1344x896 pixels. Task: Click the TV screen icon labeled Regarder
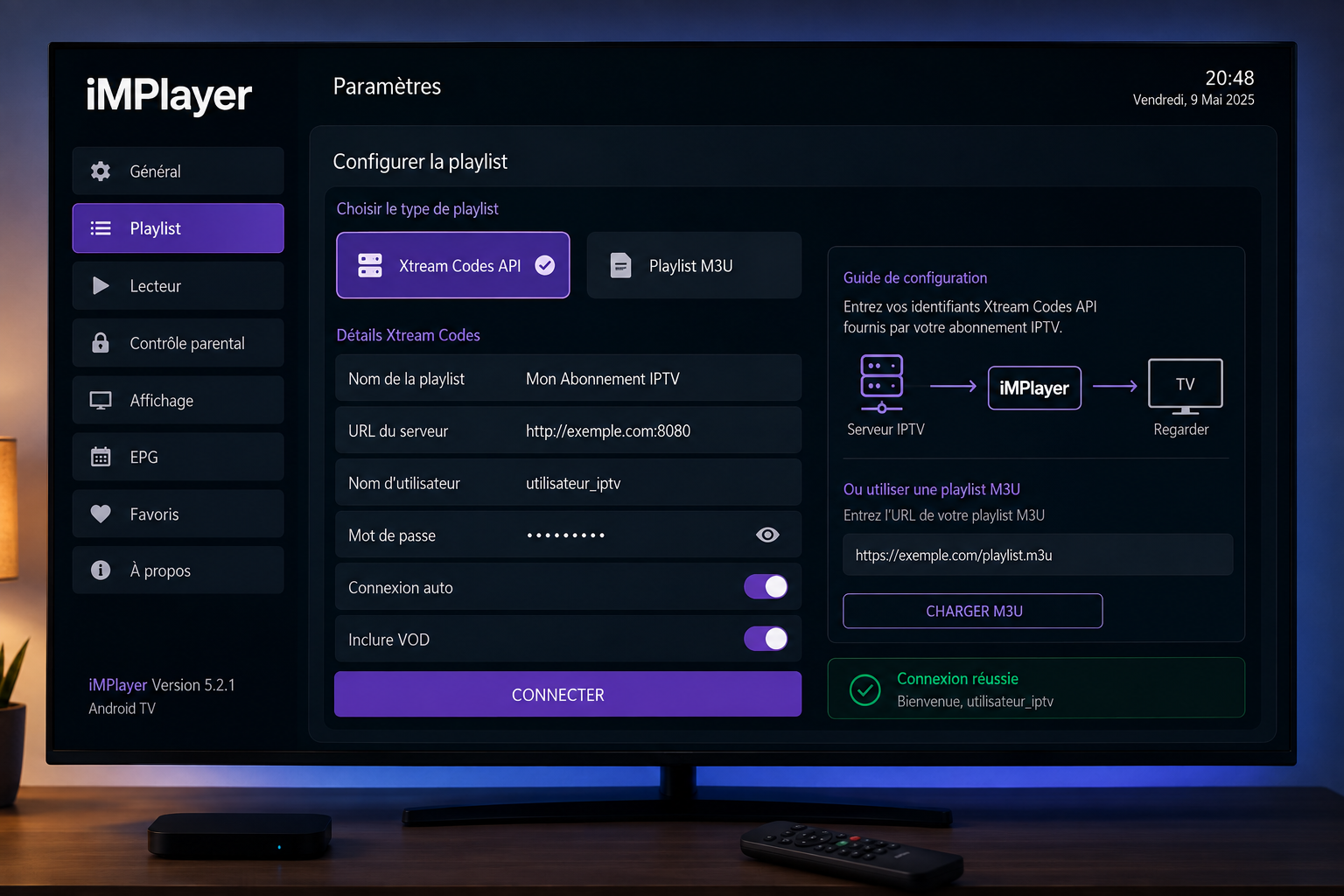tap(1186, 386)
